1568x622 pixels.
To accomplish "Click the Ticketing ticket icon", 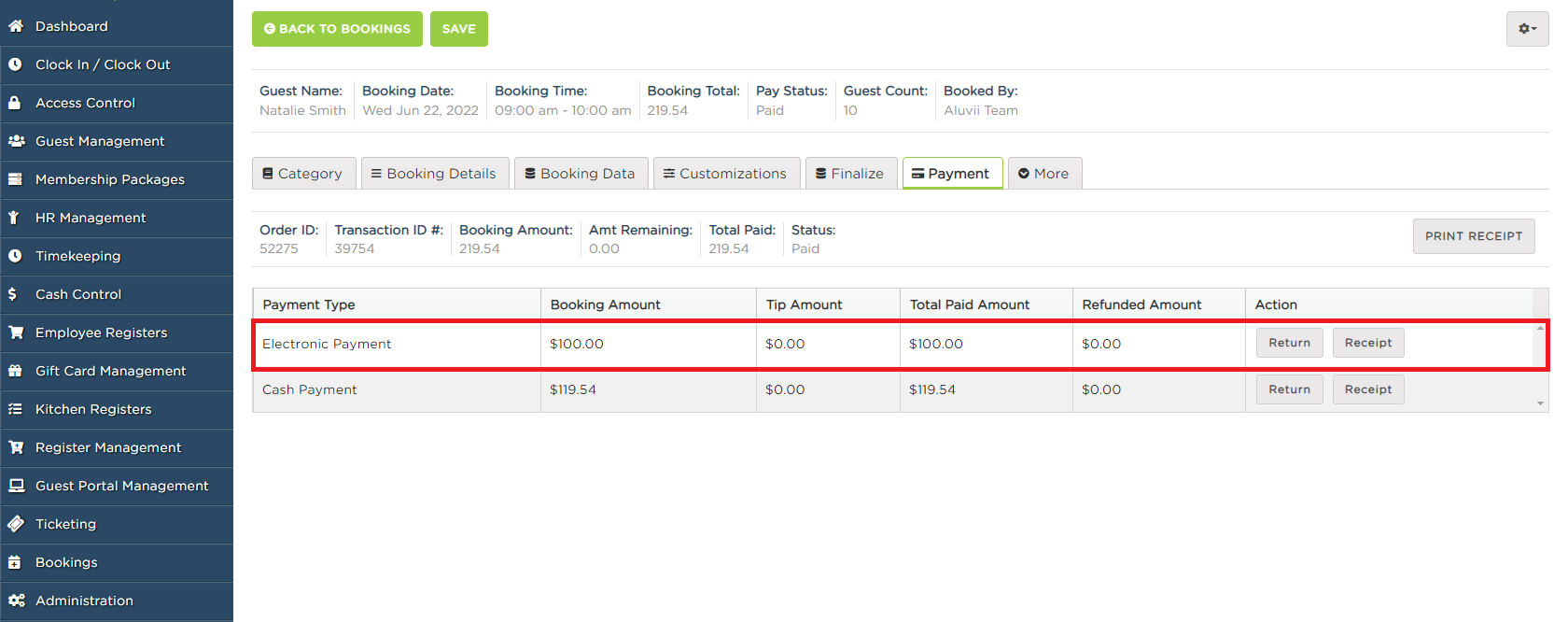I will 16,524.
